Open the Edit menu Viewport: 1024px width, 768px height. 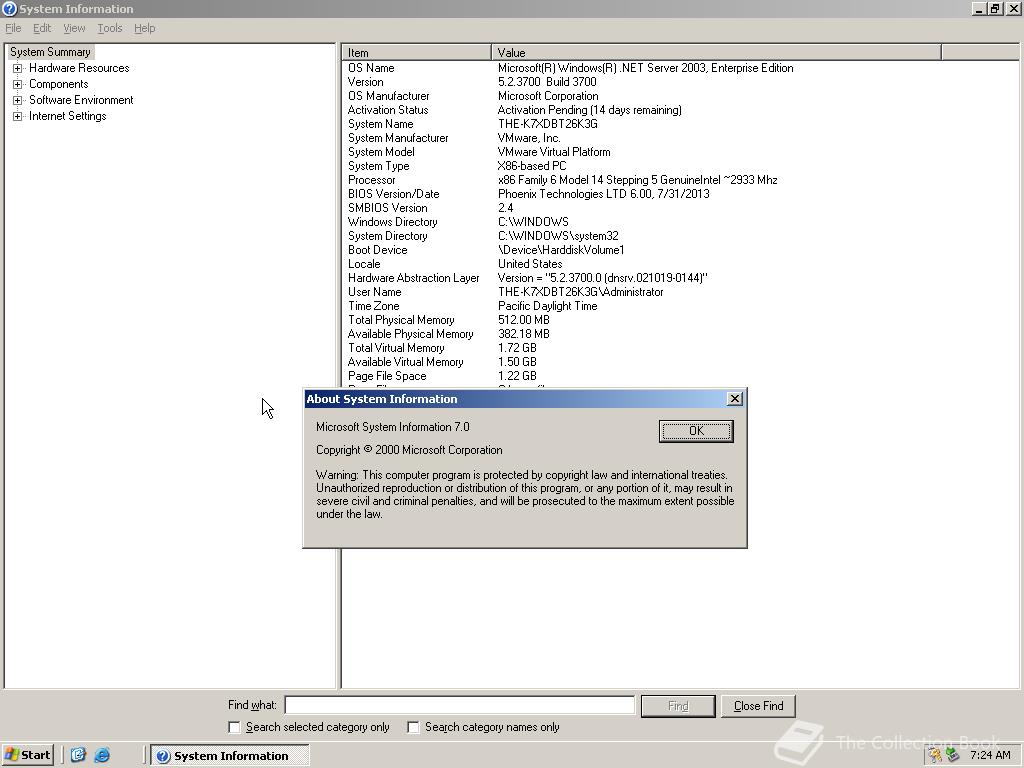coord(42,28)
